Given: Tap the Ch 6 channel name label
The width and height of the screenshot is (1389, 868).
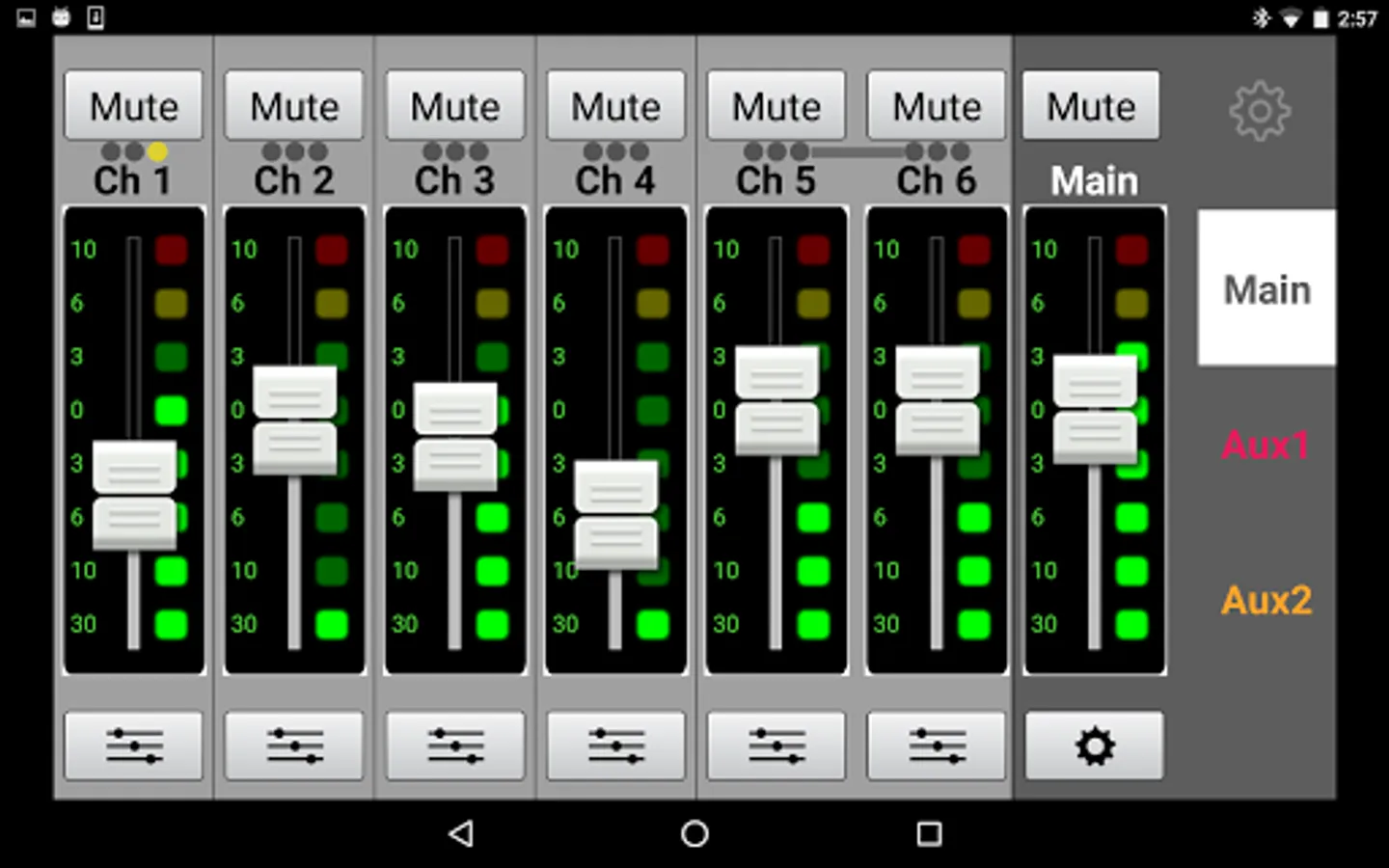Looking at the screenshot, I should (x=936, y=180).
